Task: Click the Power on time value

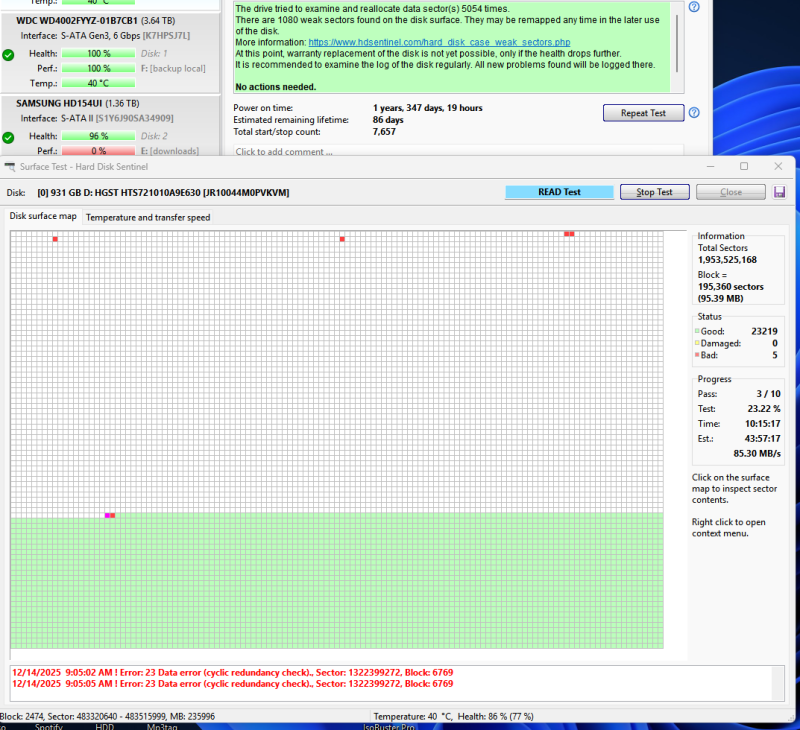Action: (427, 108)
